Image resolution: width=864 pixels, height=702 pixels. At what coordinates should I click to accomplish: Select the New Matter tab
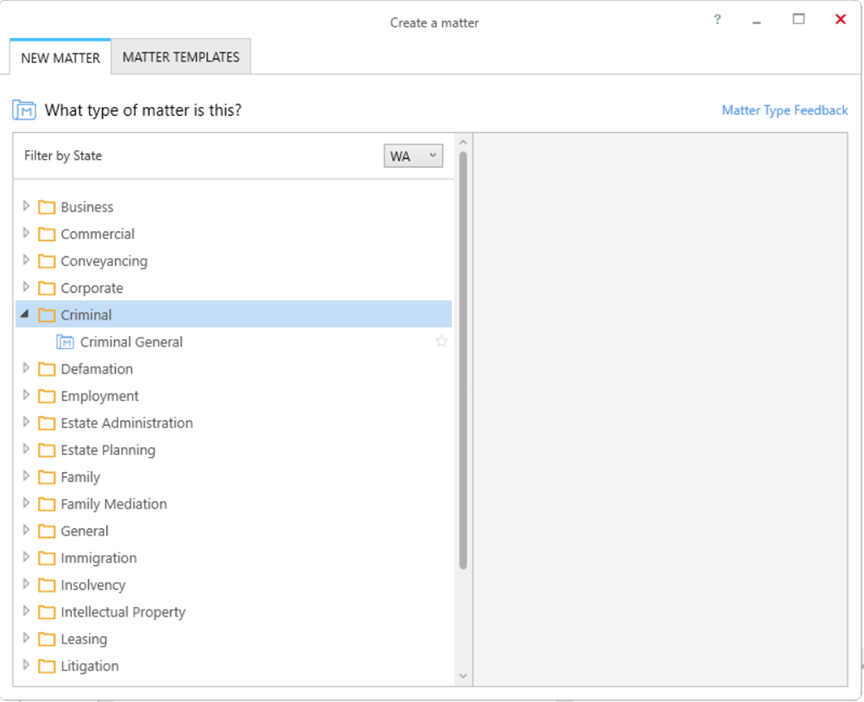pyautogui.click(x=61, y=57)
